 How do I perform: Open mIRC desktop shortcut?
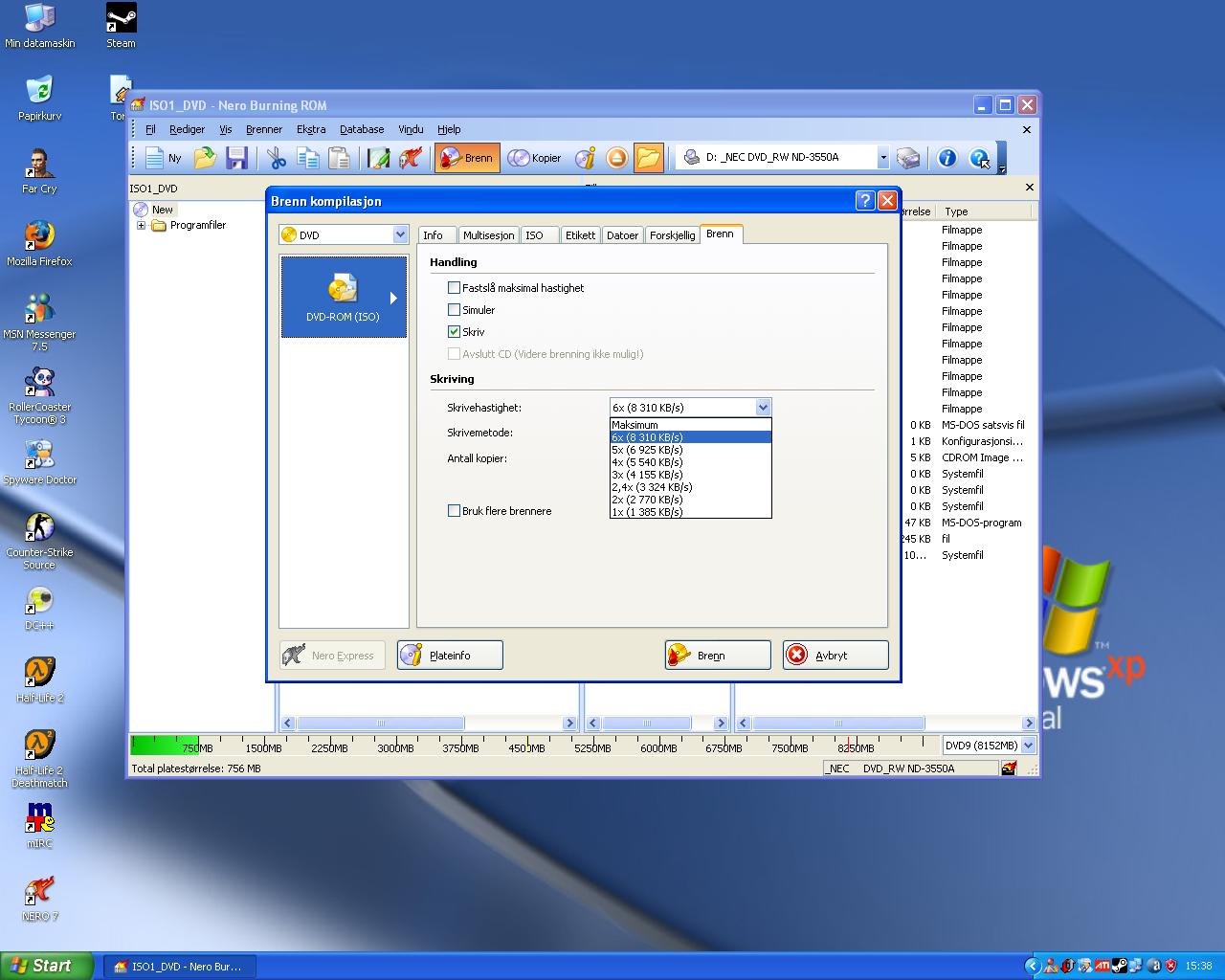tap(39, 826)
